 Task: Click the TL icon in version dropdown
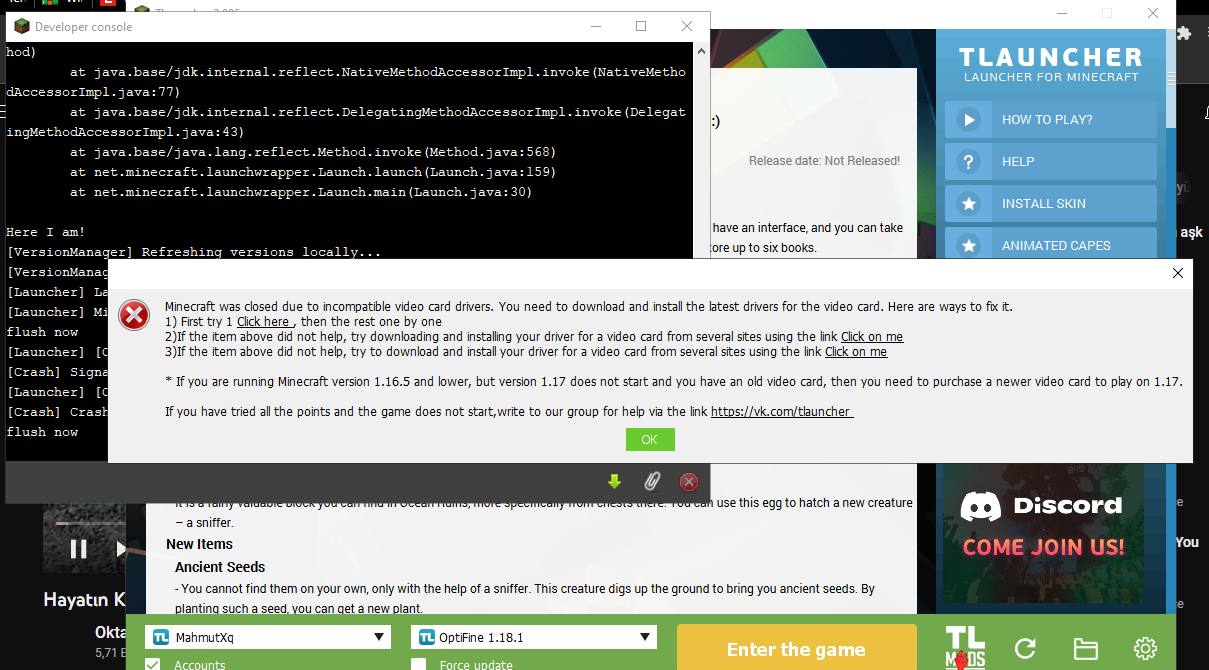(x=427, y=637)
